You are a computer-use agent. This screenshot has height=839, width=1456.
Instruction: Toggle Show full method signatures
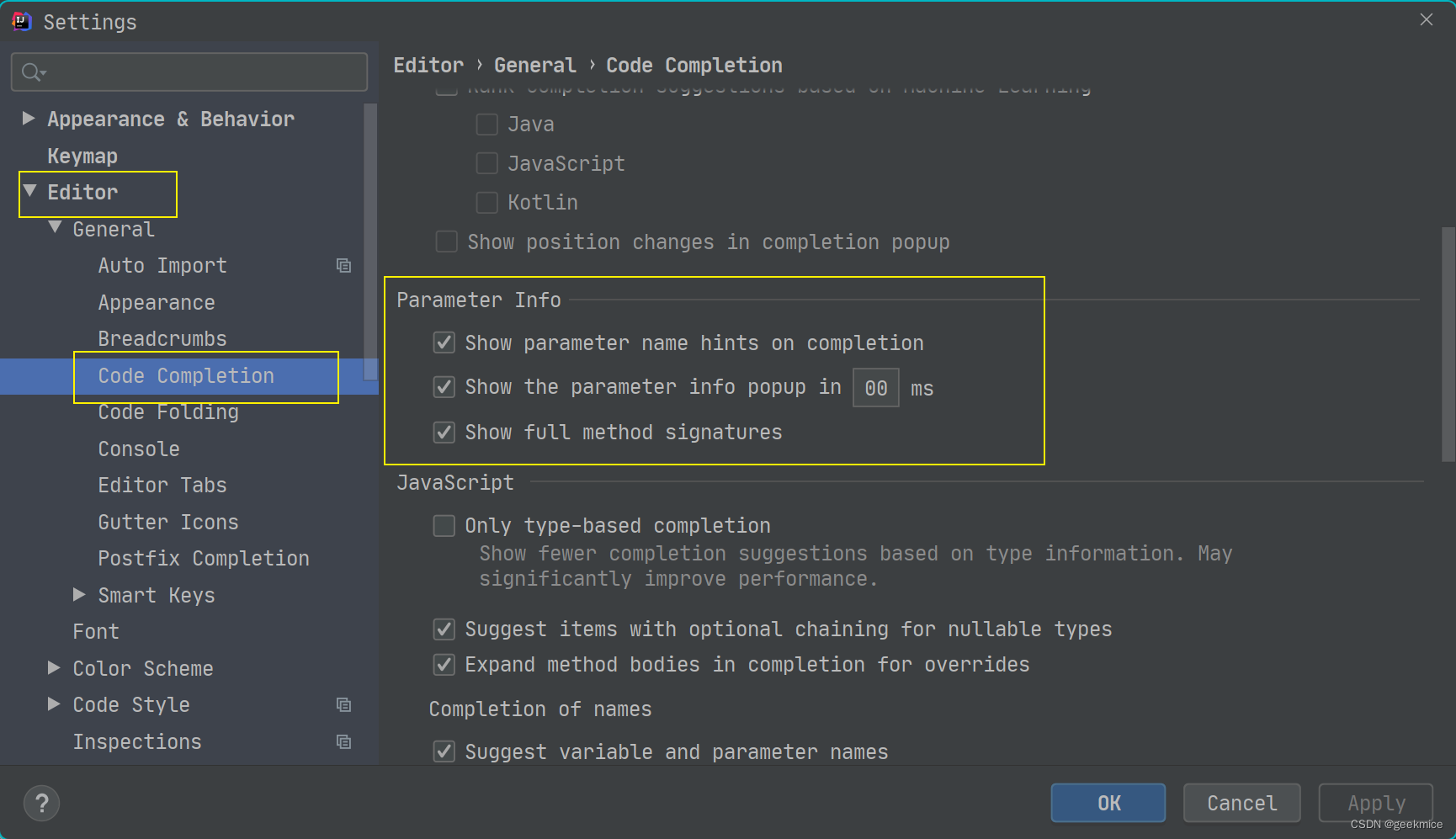(444, 433)
